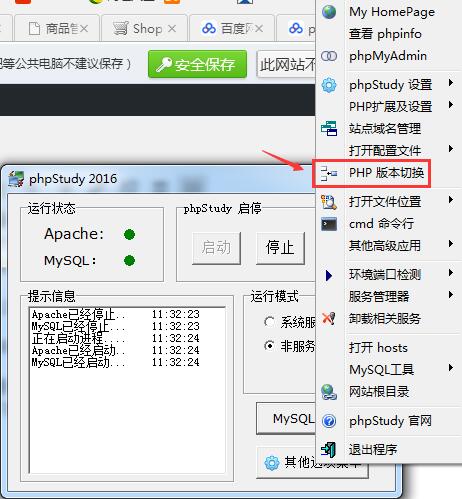Screen dimensions: 462x499
Task: Choose 查看 phpinfo from the menu
Action: click(385, 34)
